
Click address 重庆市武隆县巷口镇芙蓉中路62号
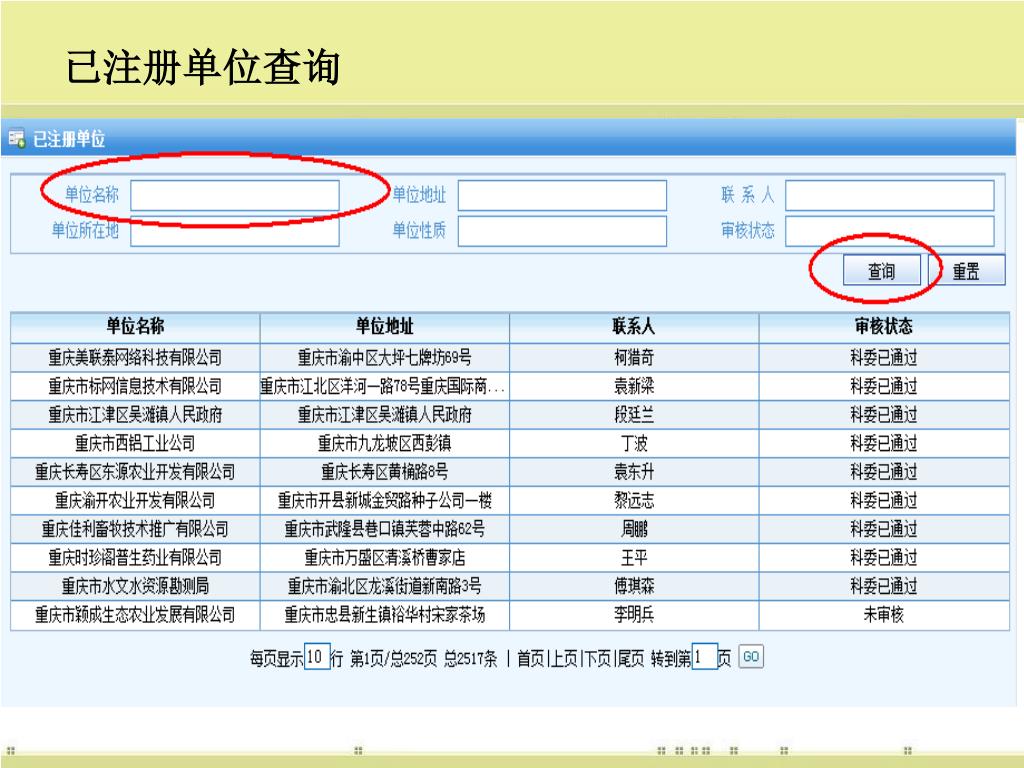point(385,529)
